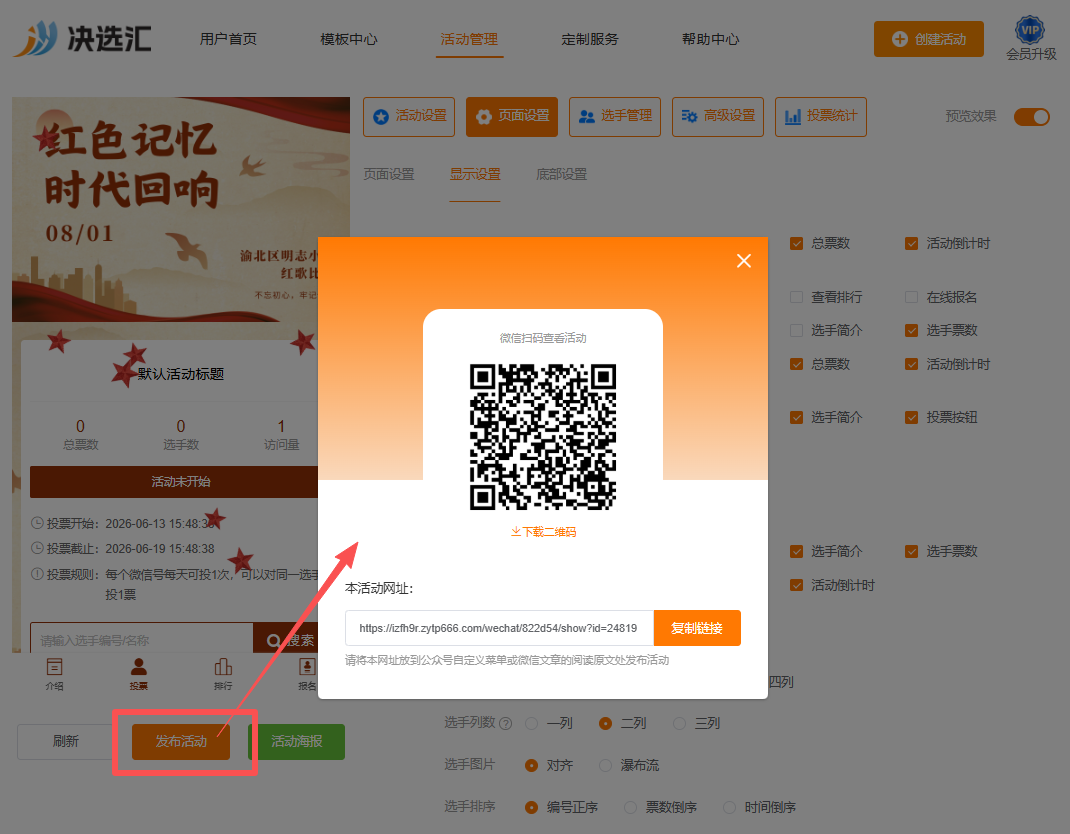Uncheck the 投票按钮 checkbox

tap(912, 418)
